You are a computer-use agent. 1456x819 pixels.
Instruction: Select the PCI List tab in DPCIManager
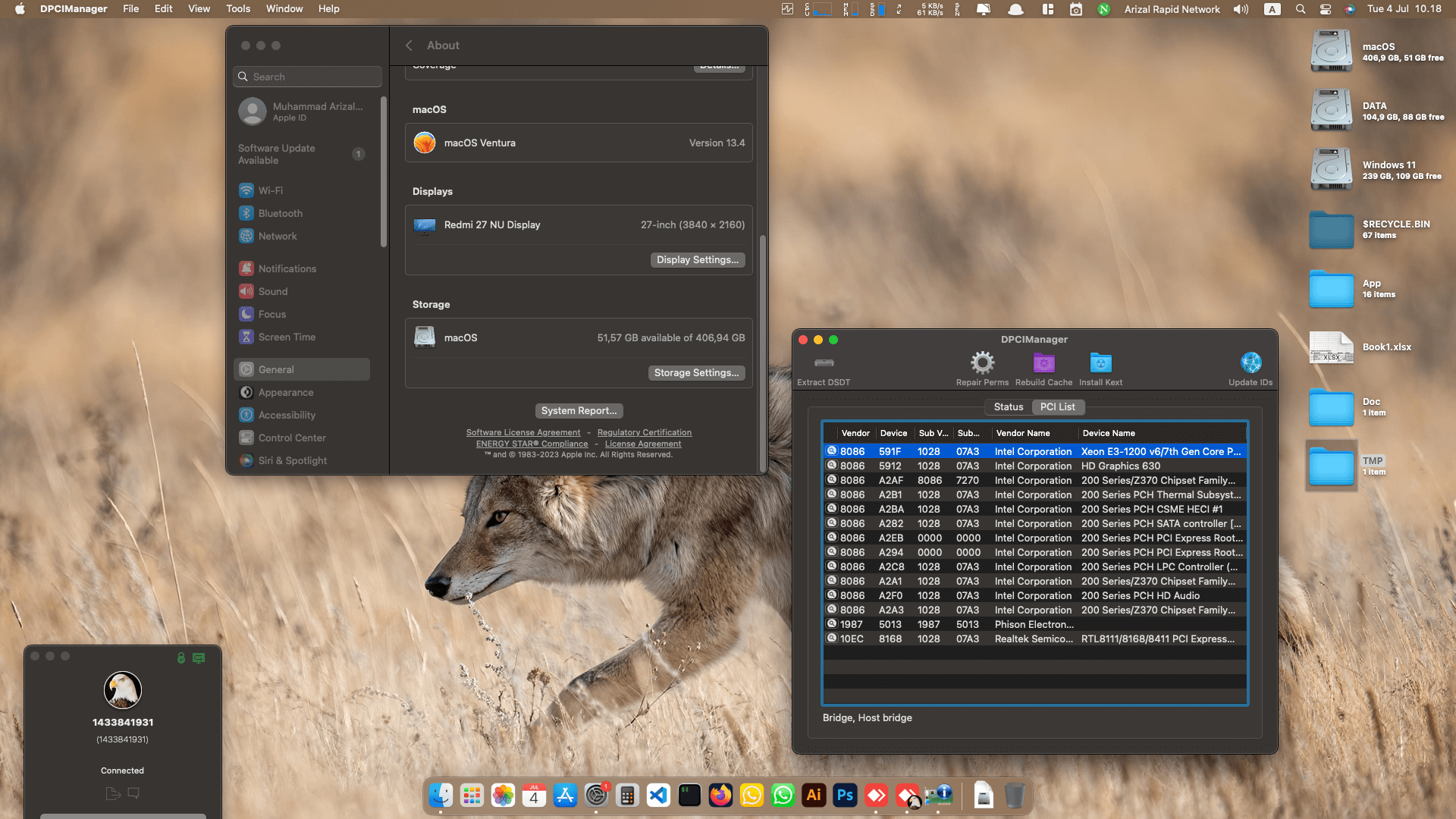[x=1058, y=407]
